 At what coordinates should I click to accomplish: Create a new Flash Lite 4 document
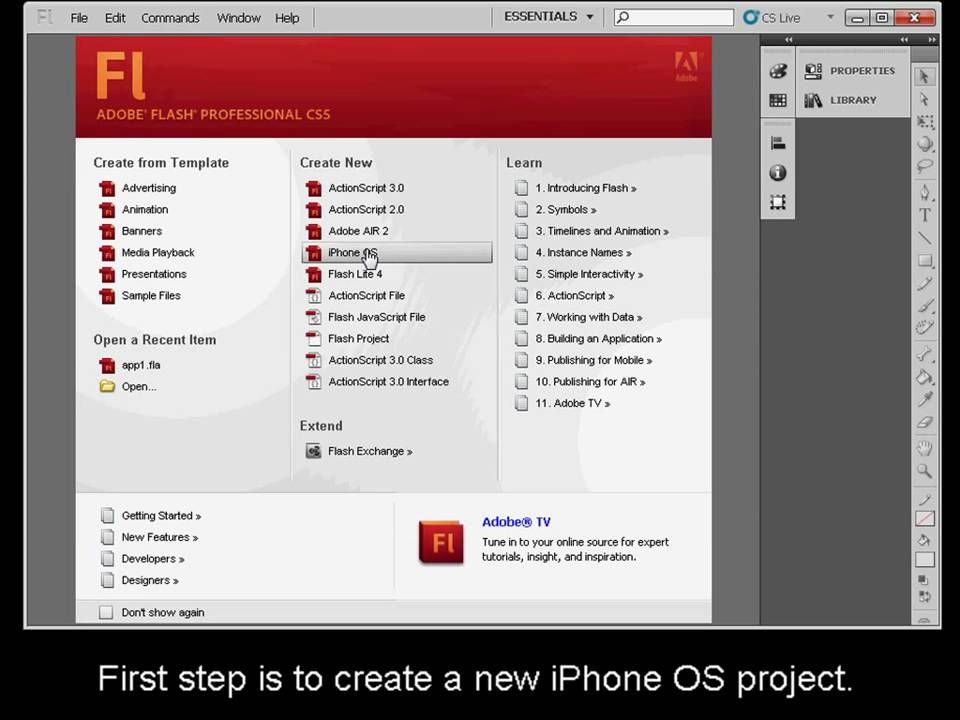pos(354,274)
